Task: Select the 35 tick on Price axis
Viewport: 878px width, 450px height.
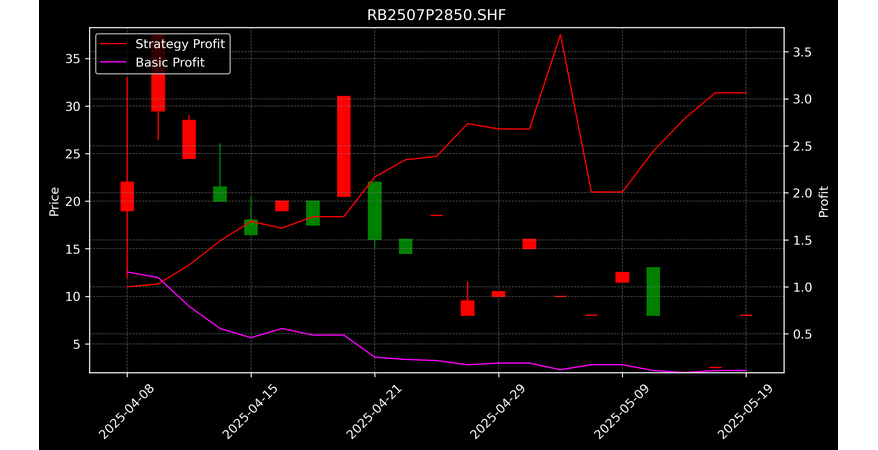Action: pos(73,59)
